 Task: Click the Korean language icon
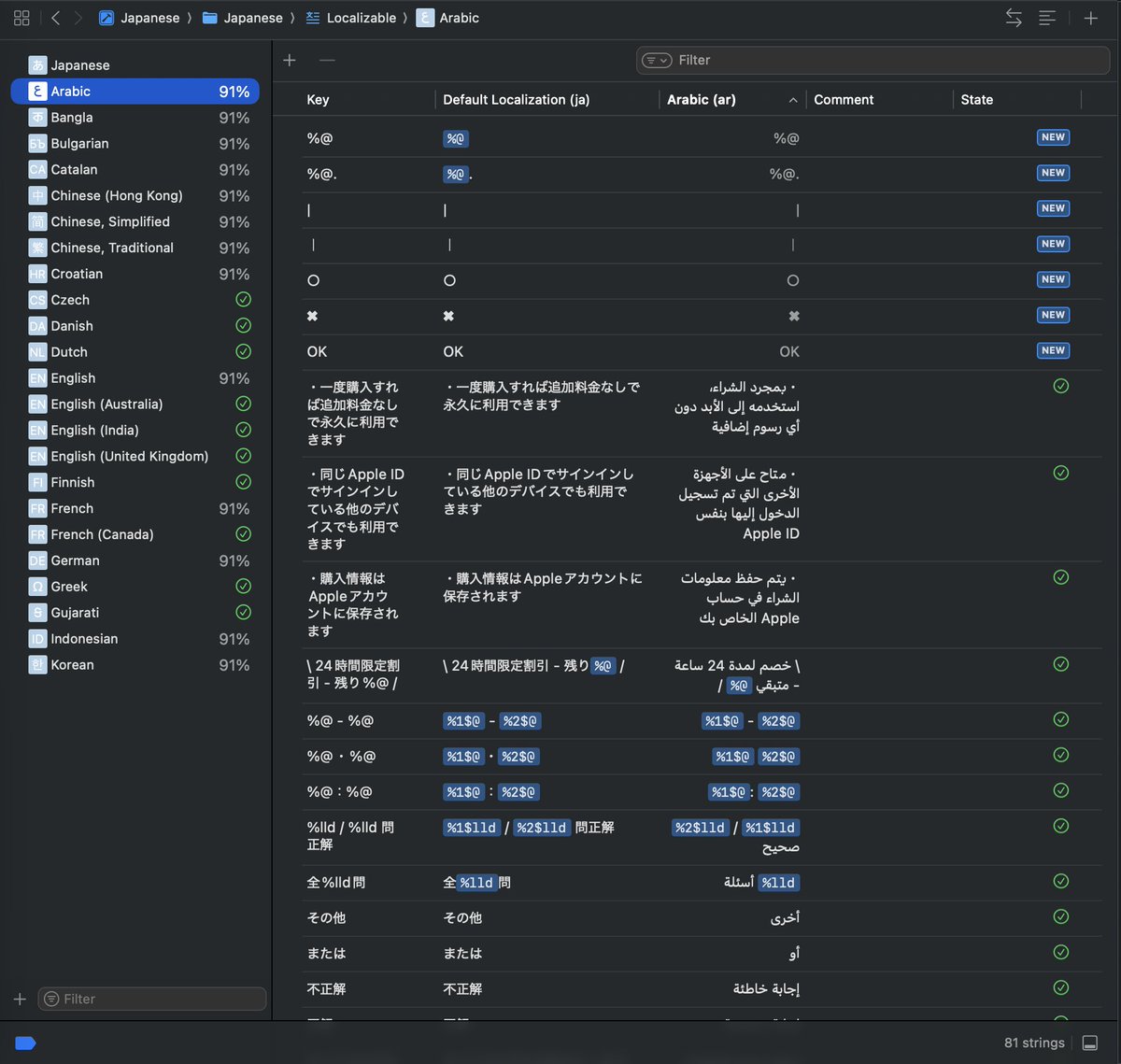[37, 665]
